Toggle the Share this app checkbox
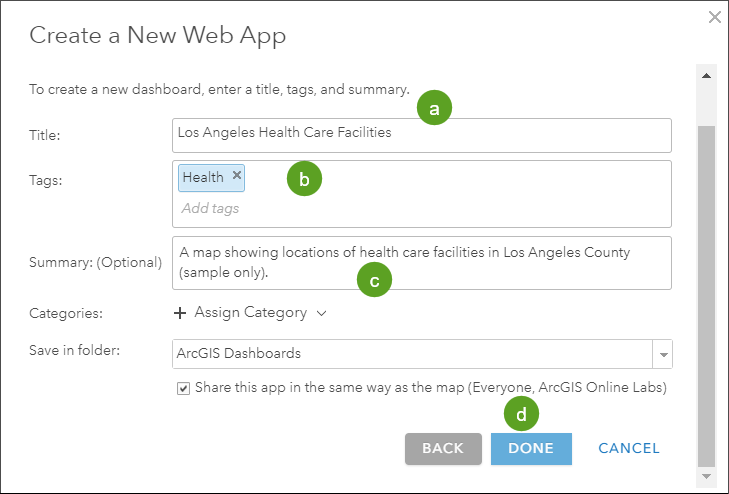The width and height of the screenshot is (729, 494). point(183,388)
